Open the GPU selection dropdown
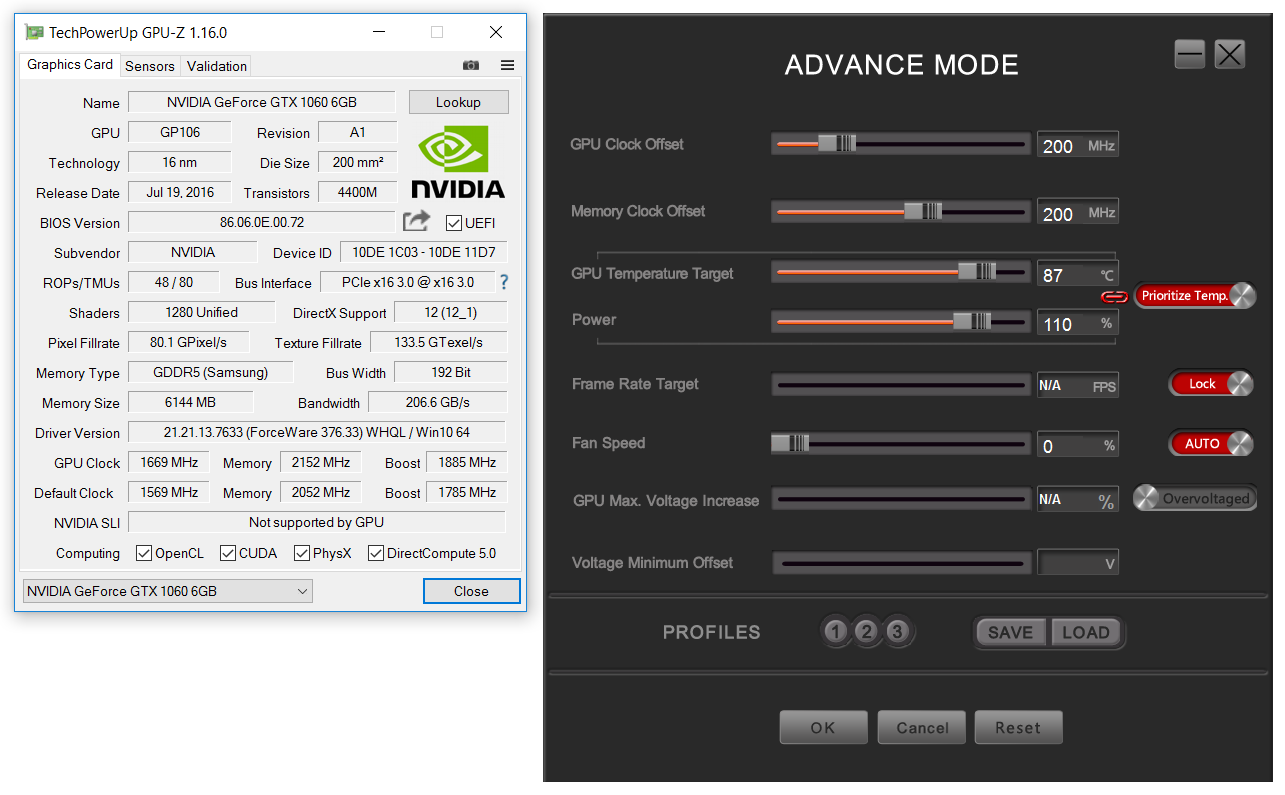1285x795 pixels. (x=168, y=591)
